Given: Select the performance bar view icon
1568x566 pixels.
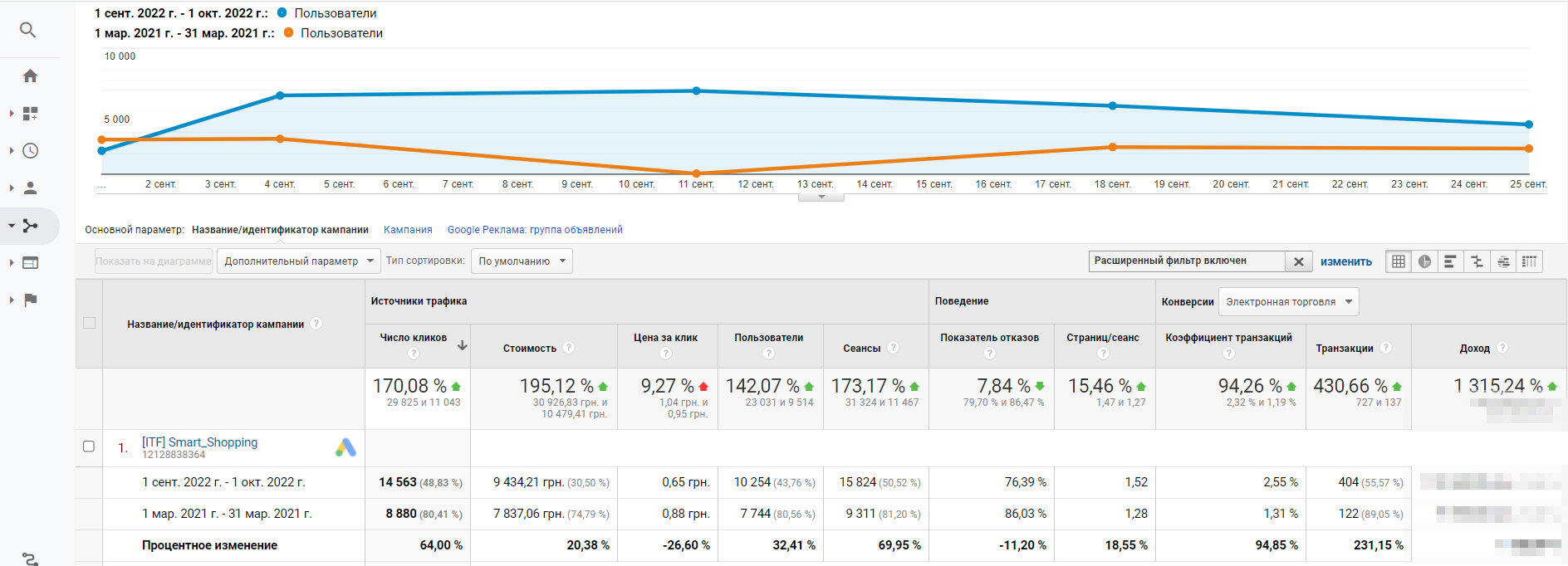Looking at the screenshot, I should point(1450,261).
